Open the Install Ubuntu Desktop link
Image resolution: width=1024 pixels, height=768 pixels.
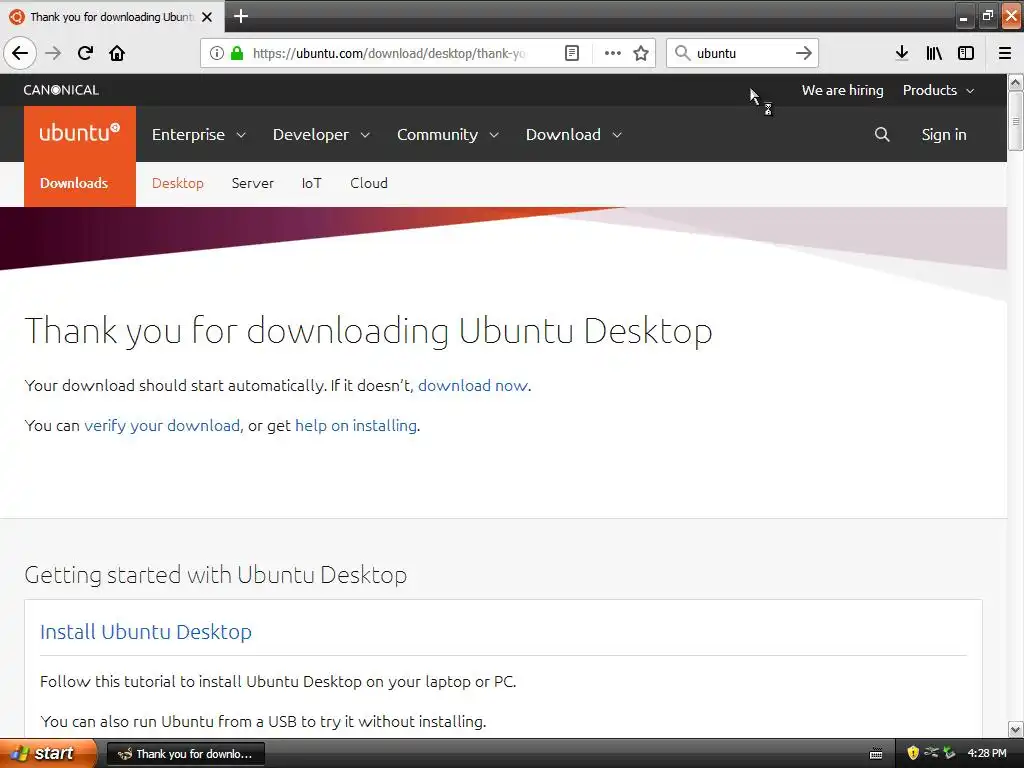point(146,632)
